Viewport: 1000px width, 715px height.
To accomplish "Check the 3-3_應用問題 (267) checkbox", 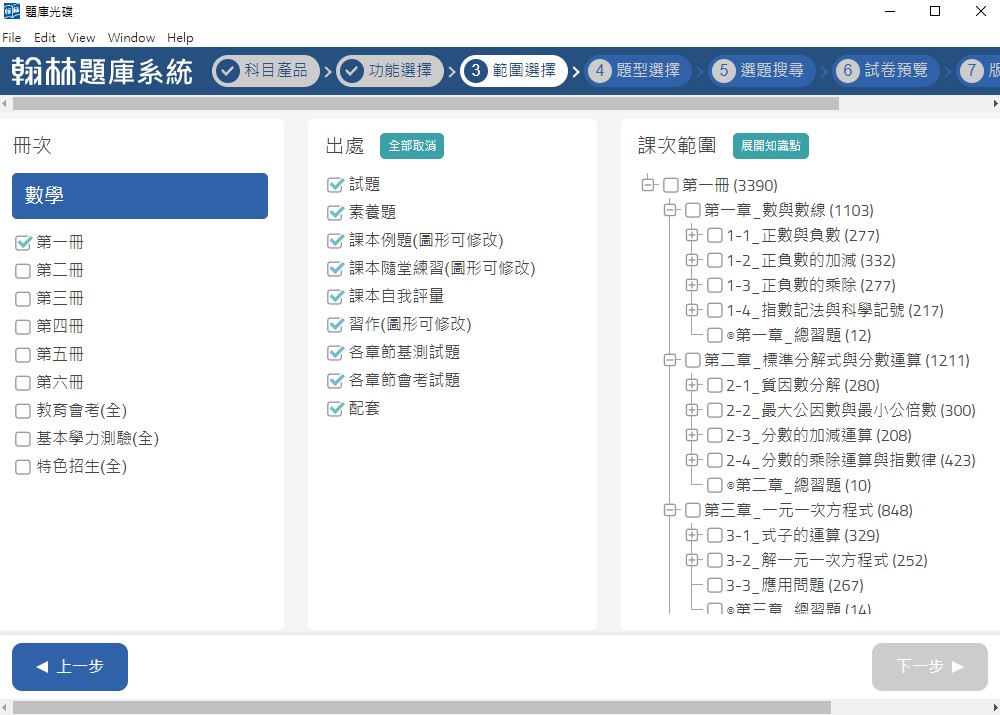I will (715, 585).
